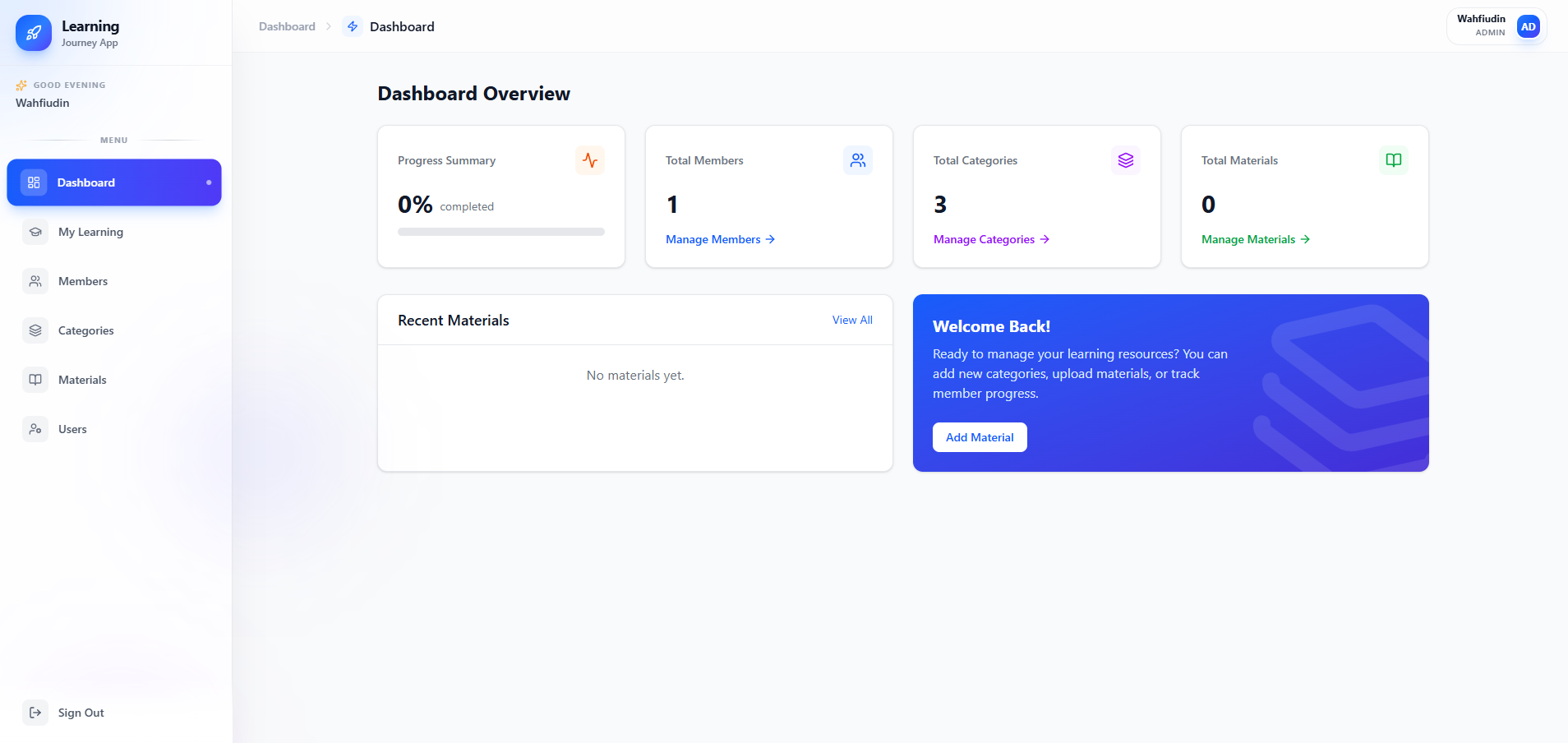Click the Categories layers icon in sidebar
1568x743 pixels.
point(35,330)
